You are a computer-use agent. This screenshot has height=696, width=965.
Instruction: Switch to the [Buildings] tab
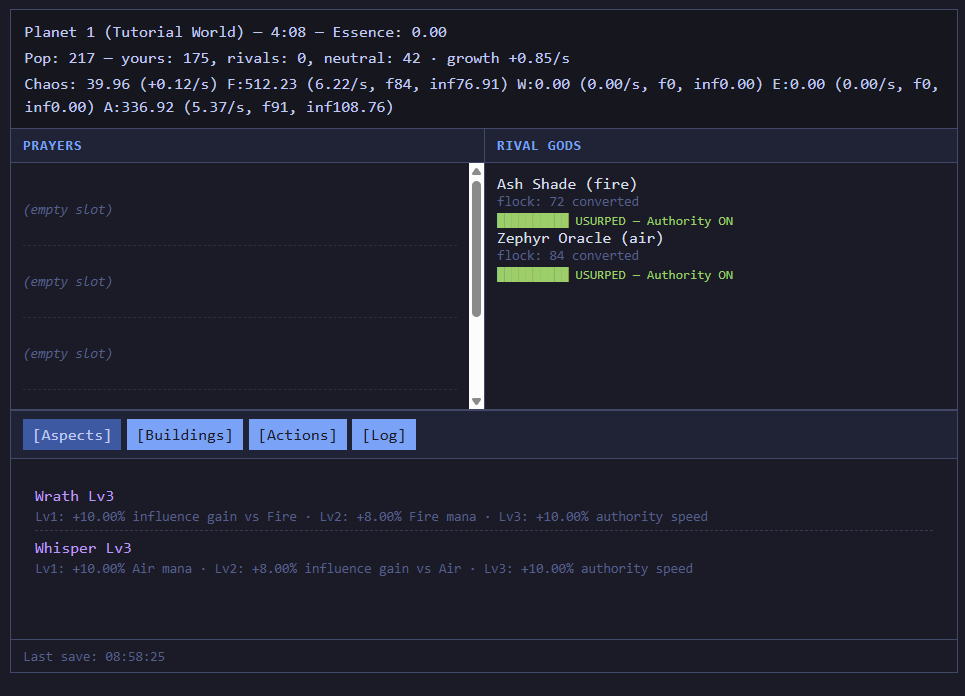click(185, 434)
